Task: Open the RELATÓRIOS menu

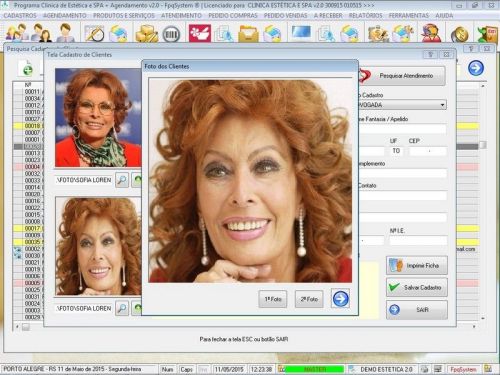Action: pos(365,16)
